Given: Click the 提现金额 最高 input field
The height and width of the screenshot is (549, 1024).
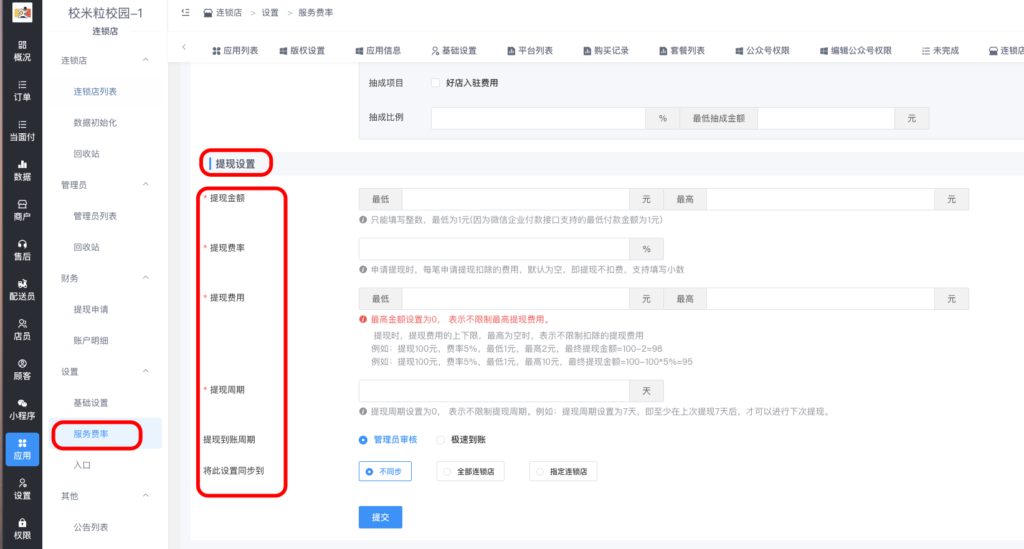Looking at the screenshot, I should point(820,199).
